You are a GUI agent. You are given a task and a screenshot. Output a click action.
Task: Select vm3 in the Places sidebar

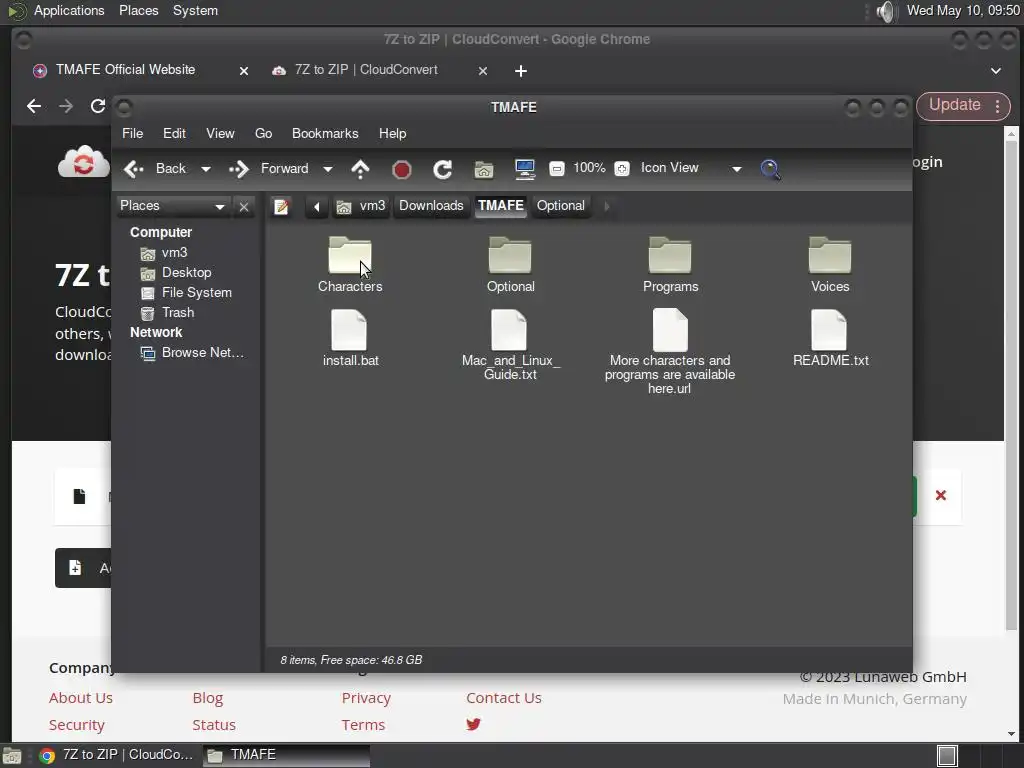coord(164,253)
